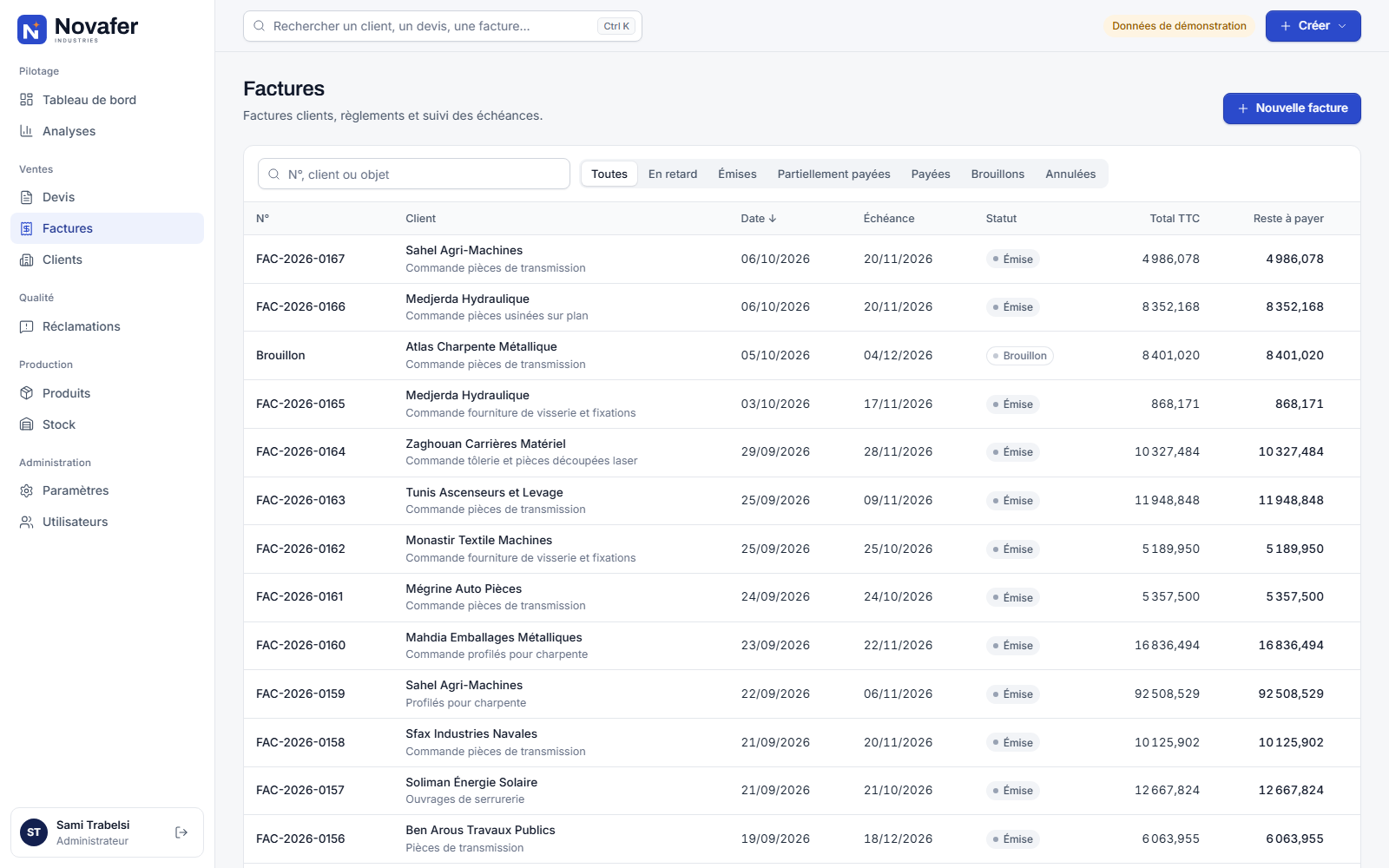Open Utilisateurs people icon in sidebar
This screenshot has height=868, width=1389.
pos(27,522)
